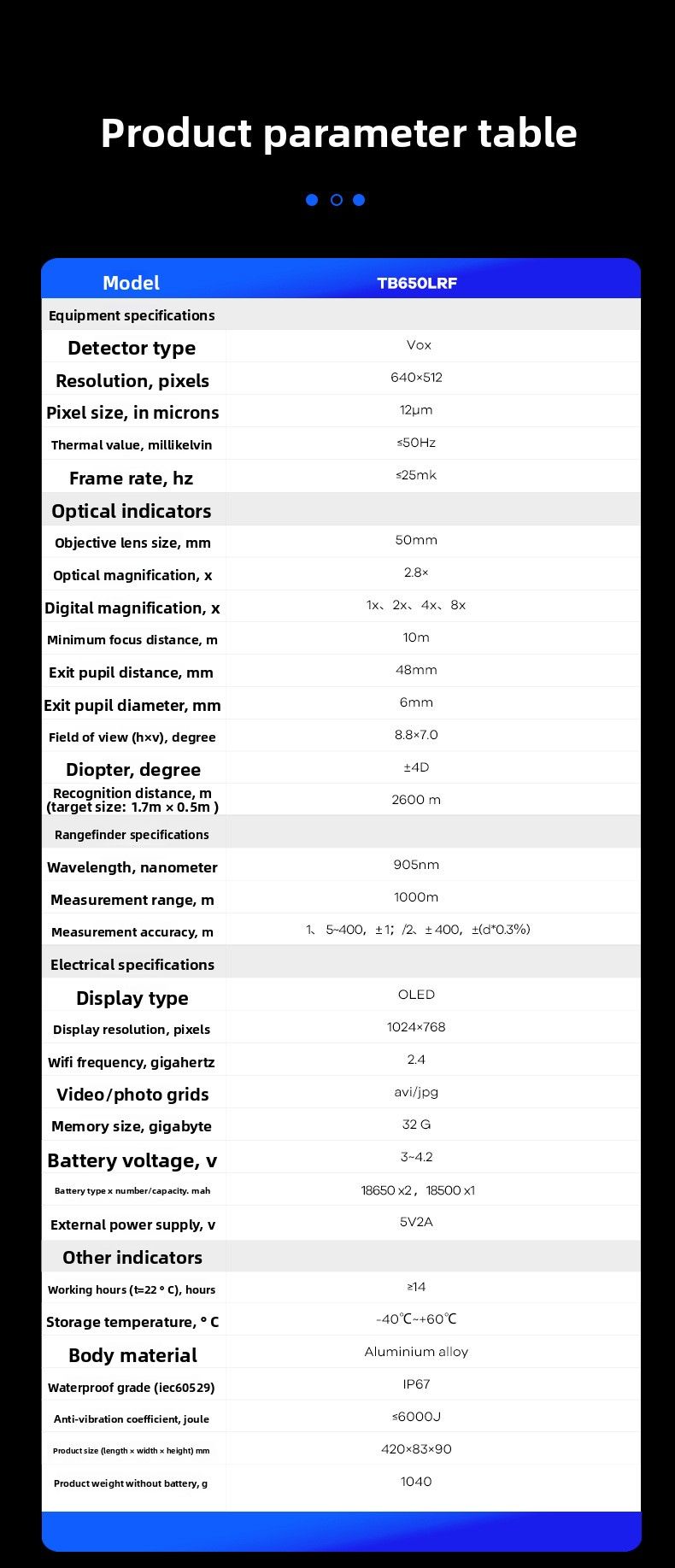675x1568 pixels.
Task: Select the hollow middle dot indicator
Action: [x=336, y=200]
